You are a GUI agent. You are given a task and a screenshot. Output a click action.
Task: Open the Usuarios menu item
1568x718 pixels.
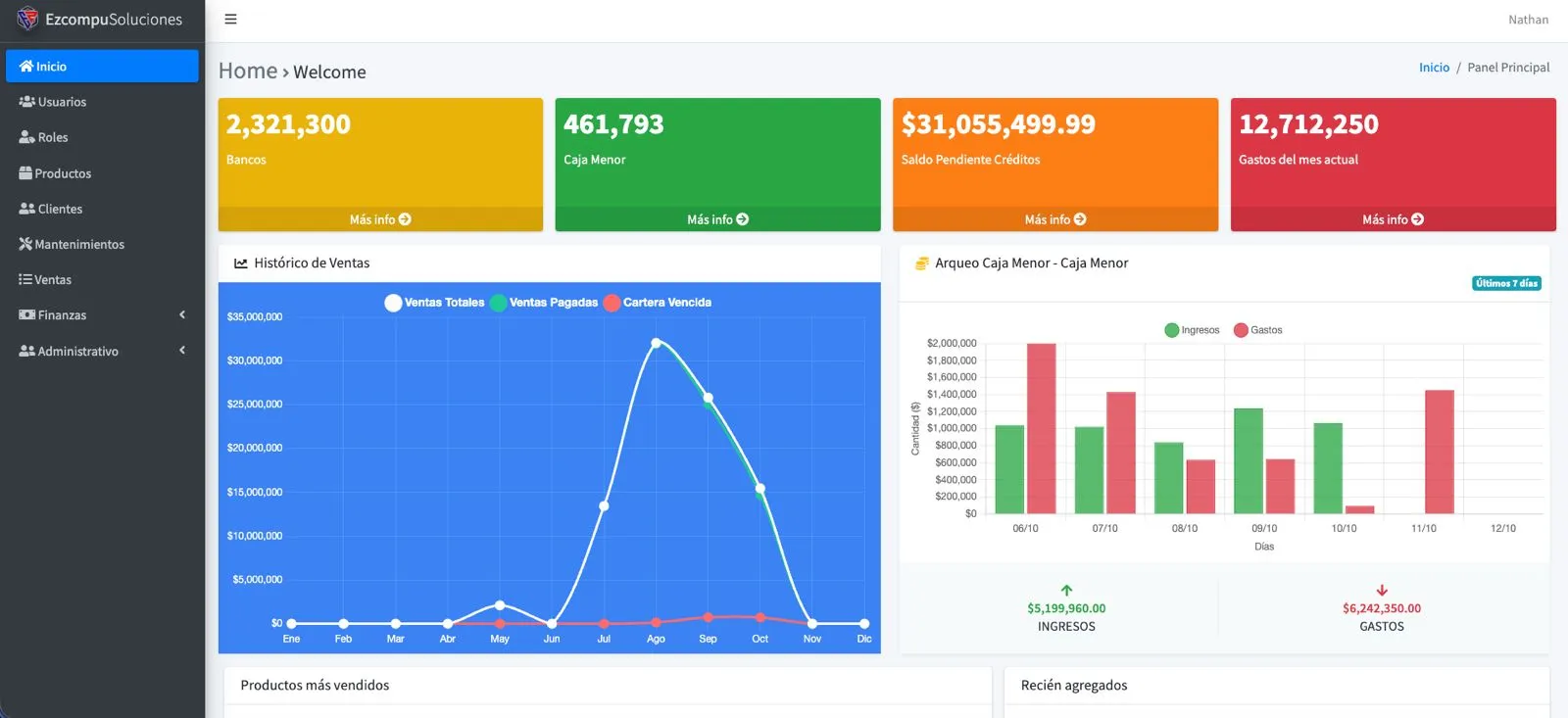click(x=102, y=102)
